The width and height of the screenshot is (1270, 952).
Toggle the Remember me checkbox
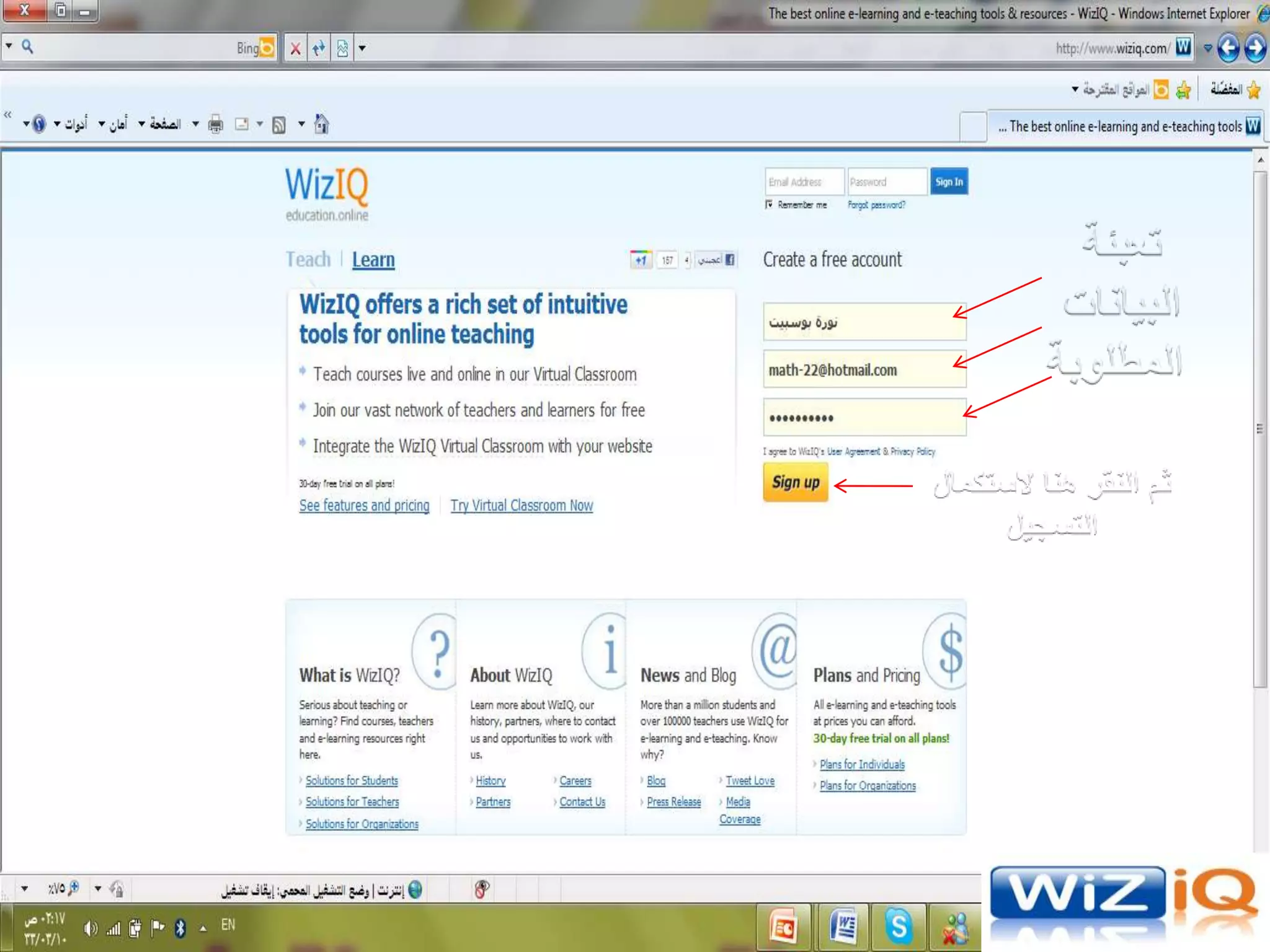pyautogui.click(x=769, y=205)
